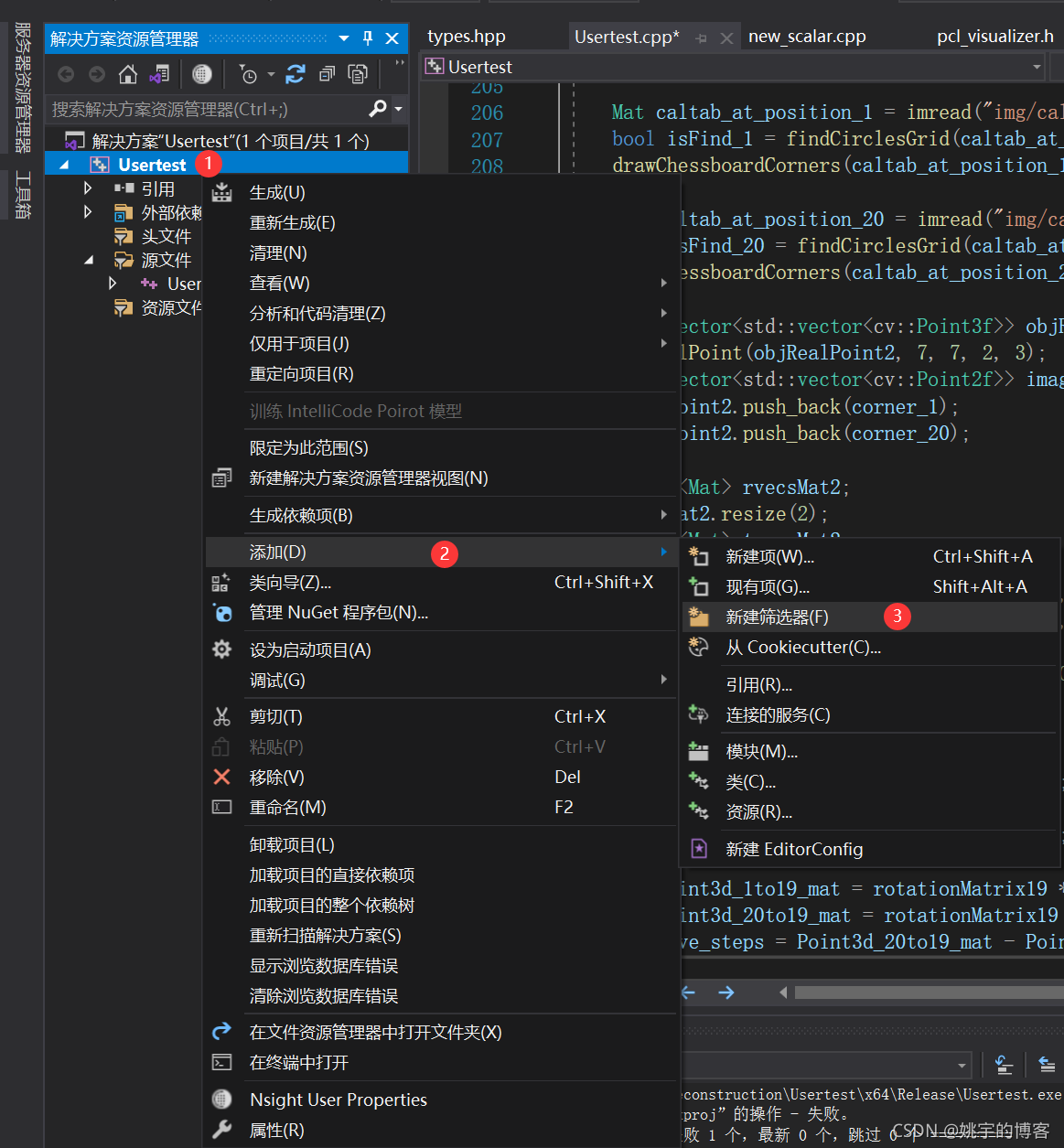Show all files in Solution Explorer
This screenshot has width=1064, height=1148.
358,74
